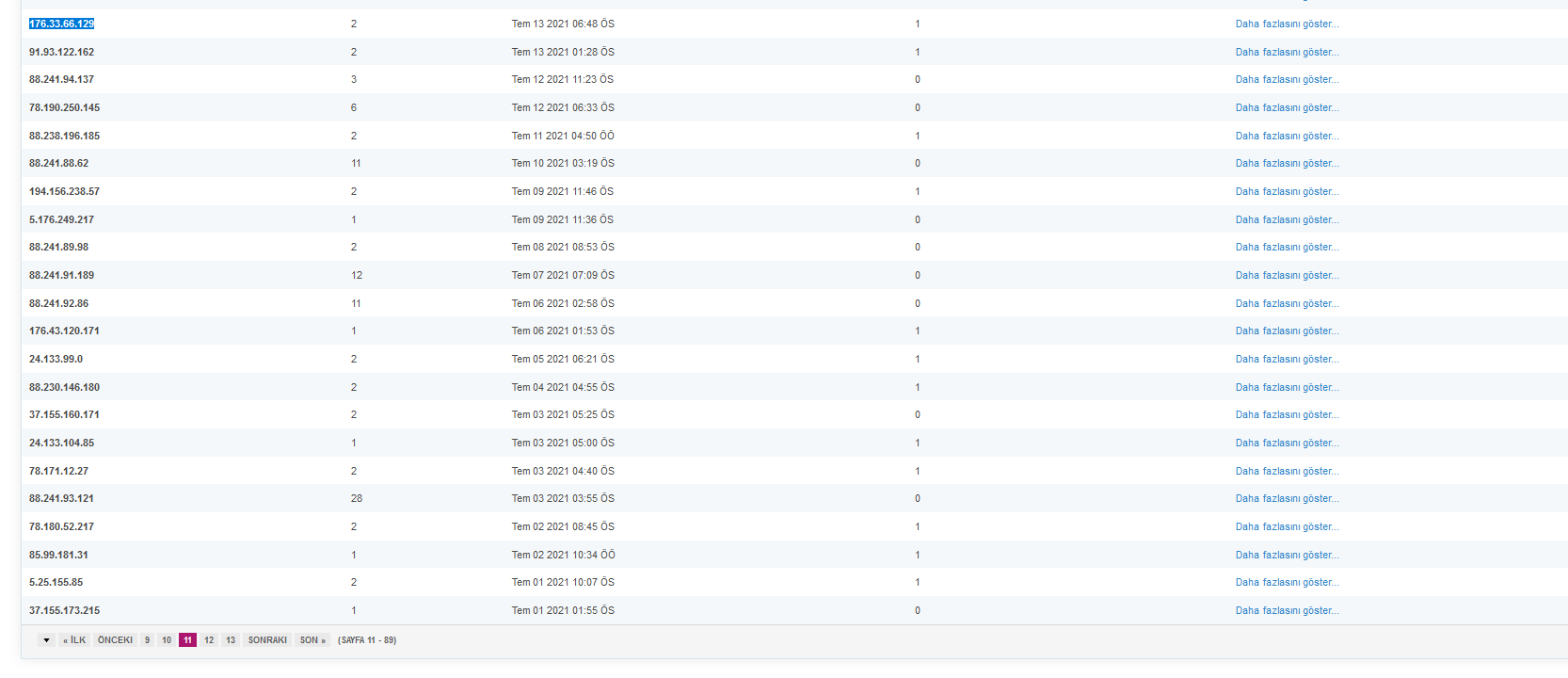Viewport: 1568px width, 678px height.
Task: Click IP address 24.133.99.0
Action: (x=56, y=359)
